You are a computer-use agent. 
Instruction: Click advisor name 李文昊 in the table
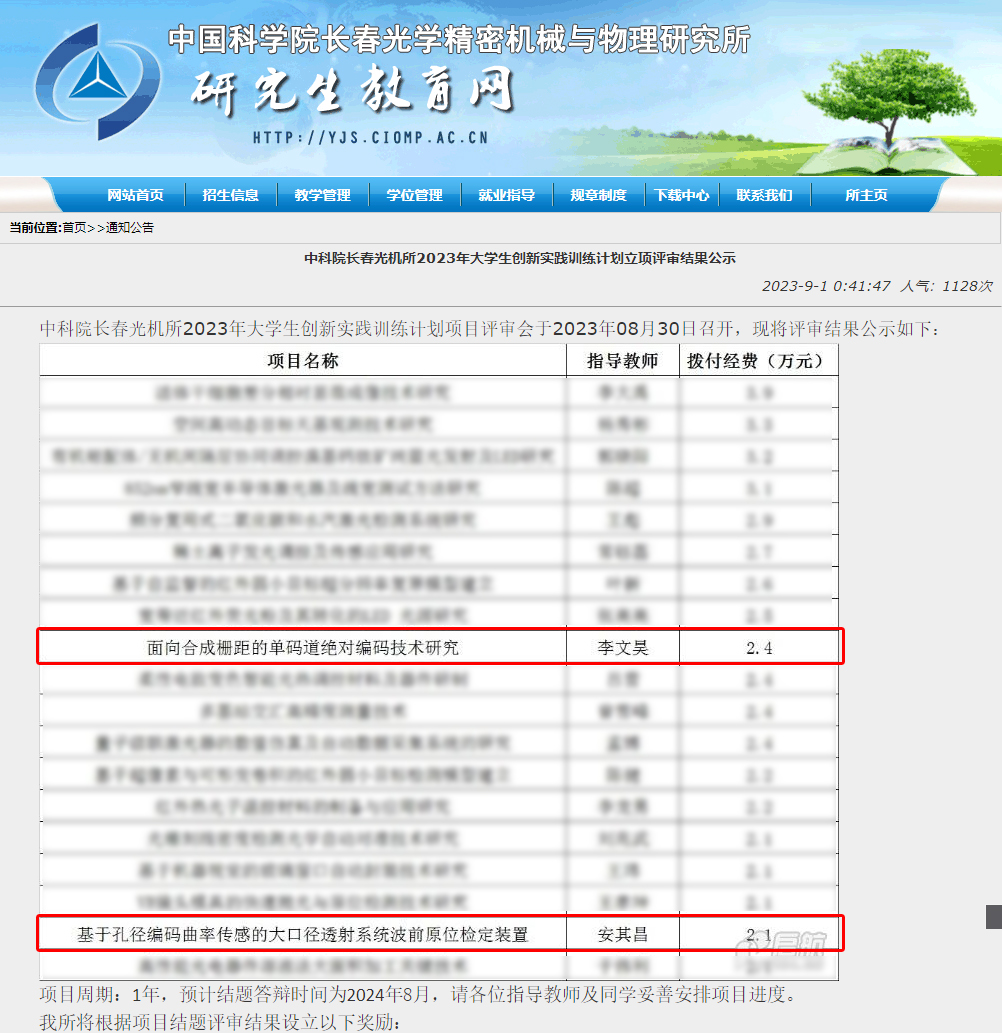point(623,648)
